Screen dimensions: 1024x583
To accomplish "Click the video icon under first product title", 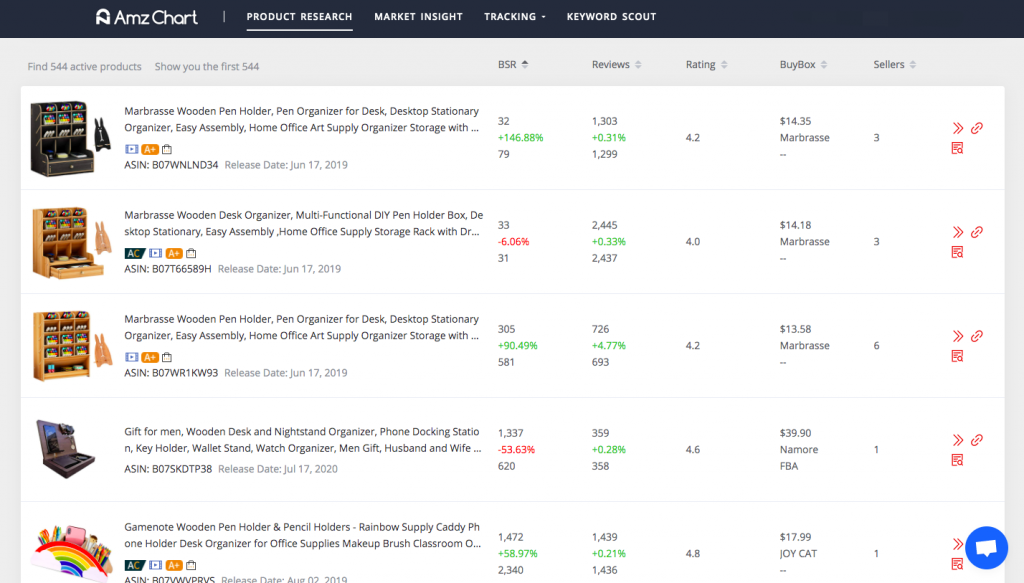I will point(131,149).
